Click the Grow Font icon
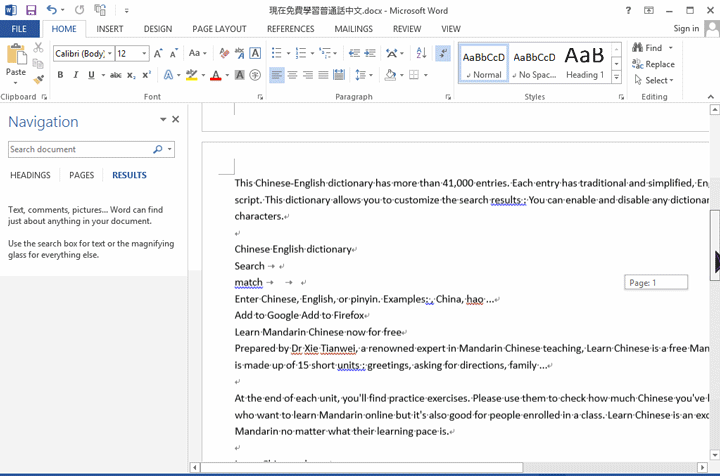720x476 pixels. (158, 54)
